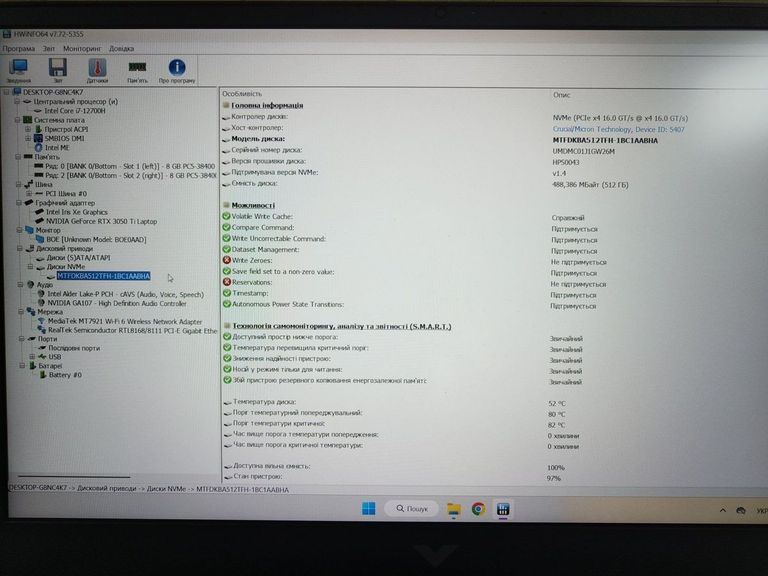Screen dimensions: 768x576
Task: Select NVIDIA GA107 High Definition Audio Controller
Action: coord(117,304)
